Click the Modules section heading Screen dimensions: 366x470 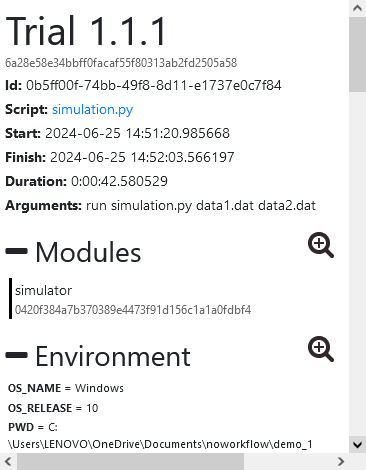(88, 252)
